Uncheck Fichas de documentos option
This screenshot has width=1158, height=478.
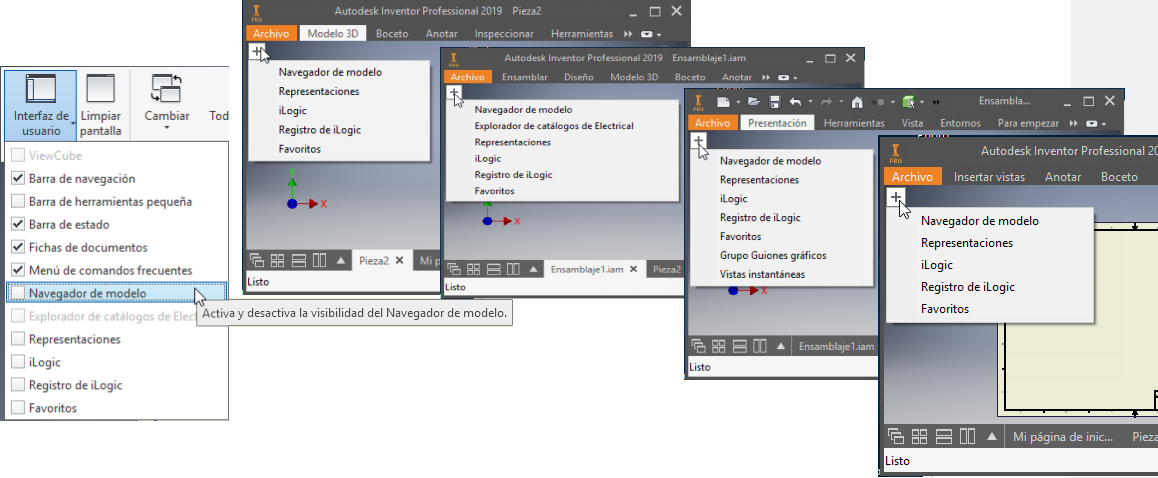[18, 247]
